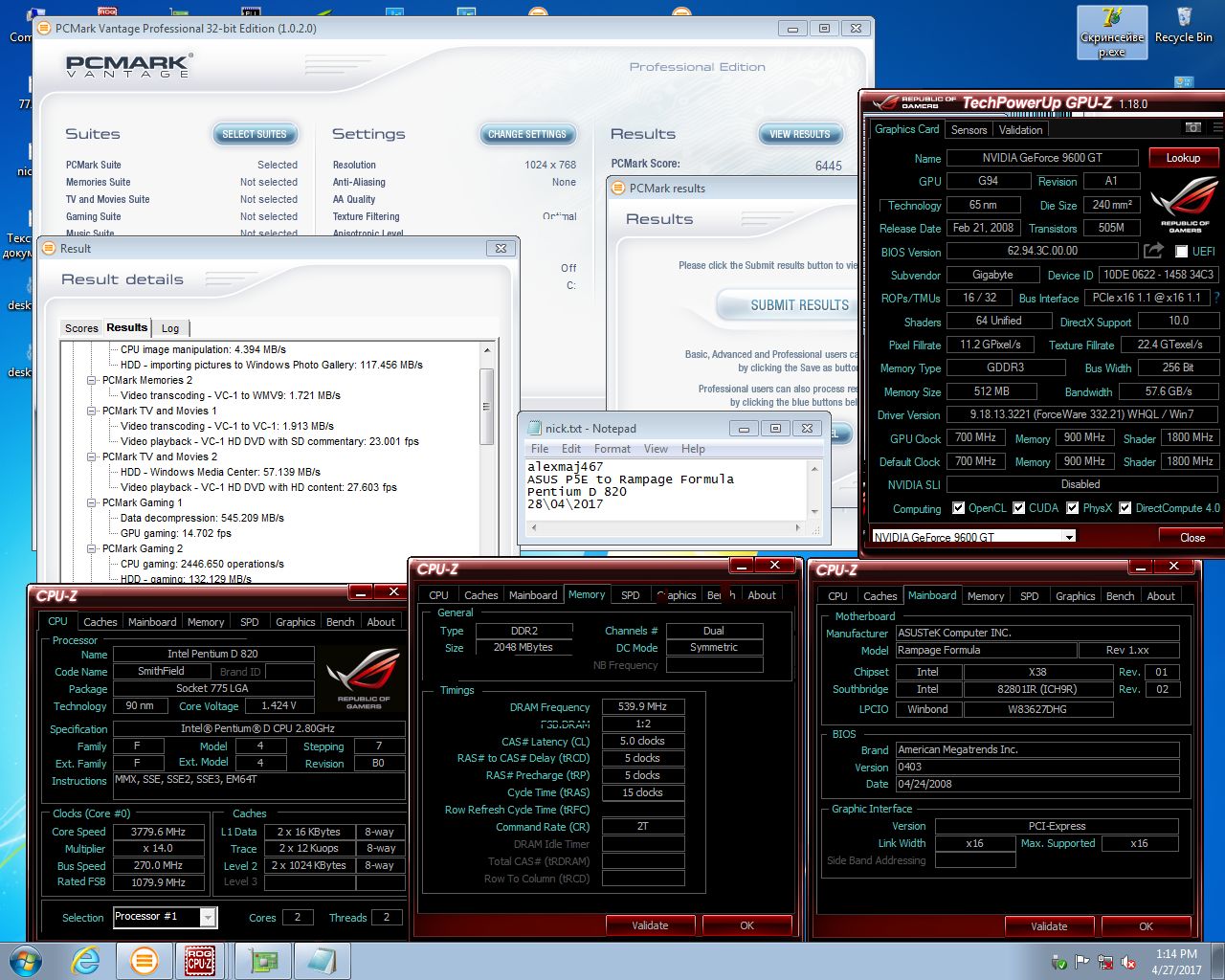Toggle the DirectCompute 4.0 checkbox
1225x980 pixels.
pyautogui.click(x=1125, y=508)
